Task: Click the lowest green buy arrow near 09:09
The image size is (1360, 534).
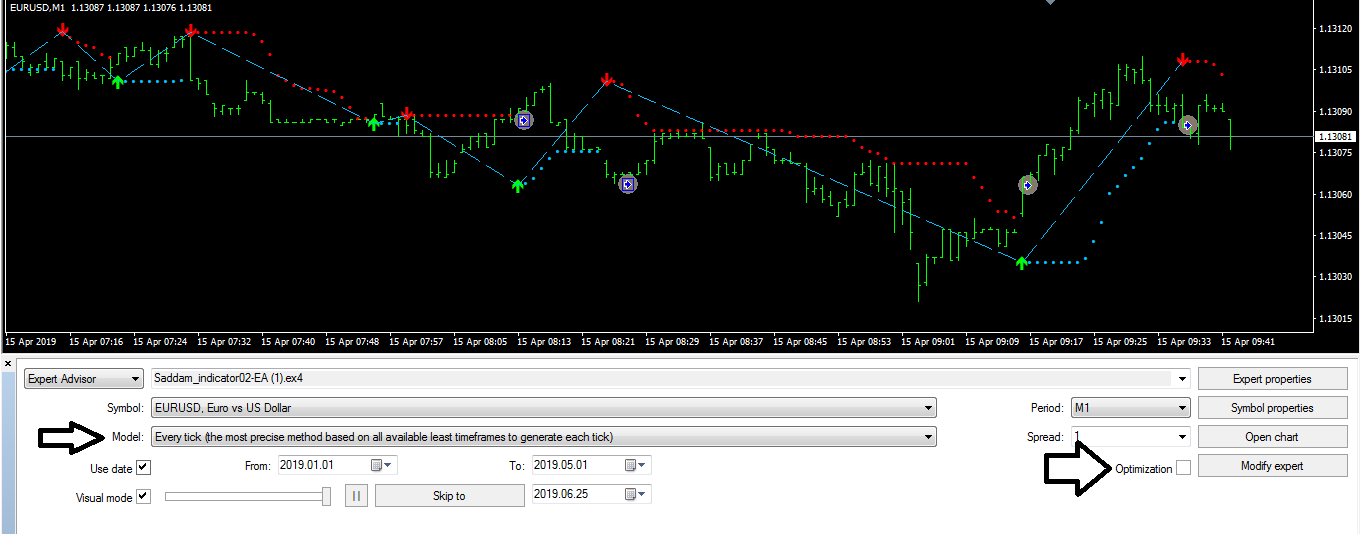Action: 1021,262
